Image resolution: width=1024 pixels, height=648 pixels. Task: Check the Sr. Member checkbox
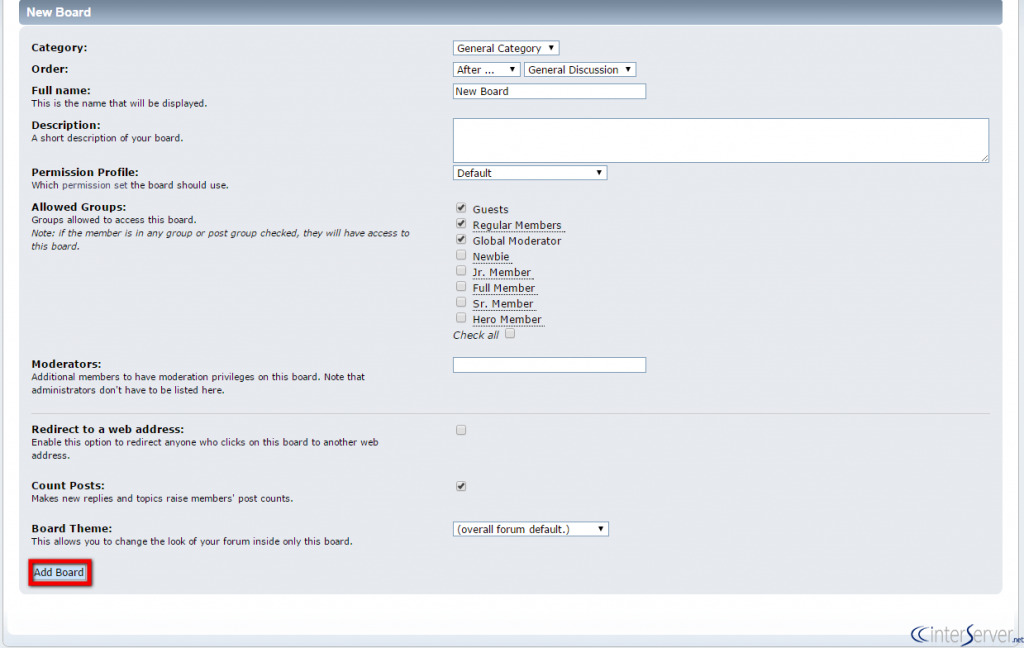click(461, 302)
